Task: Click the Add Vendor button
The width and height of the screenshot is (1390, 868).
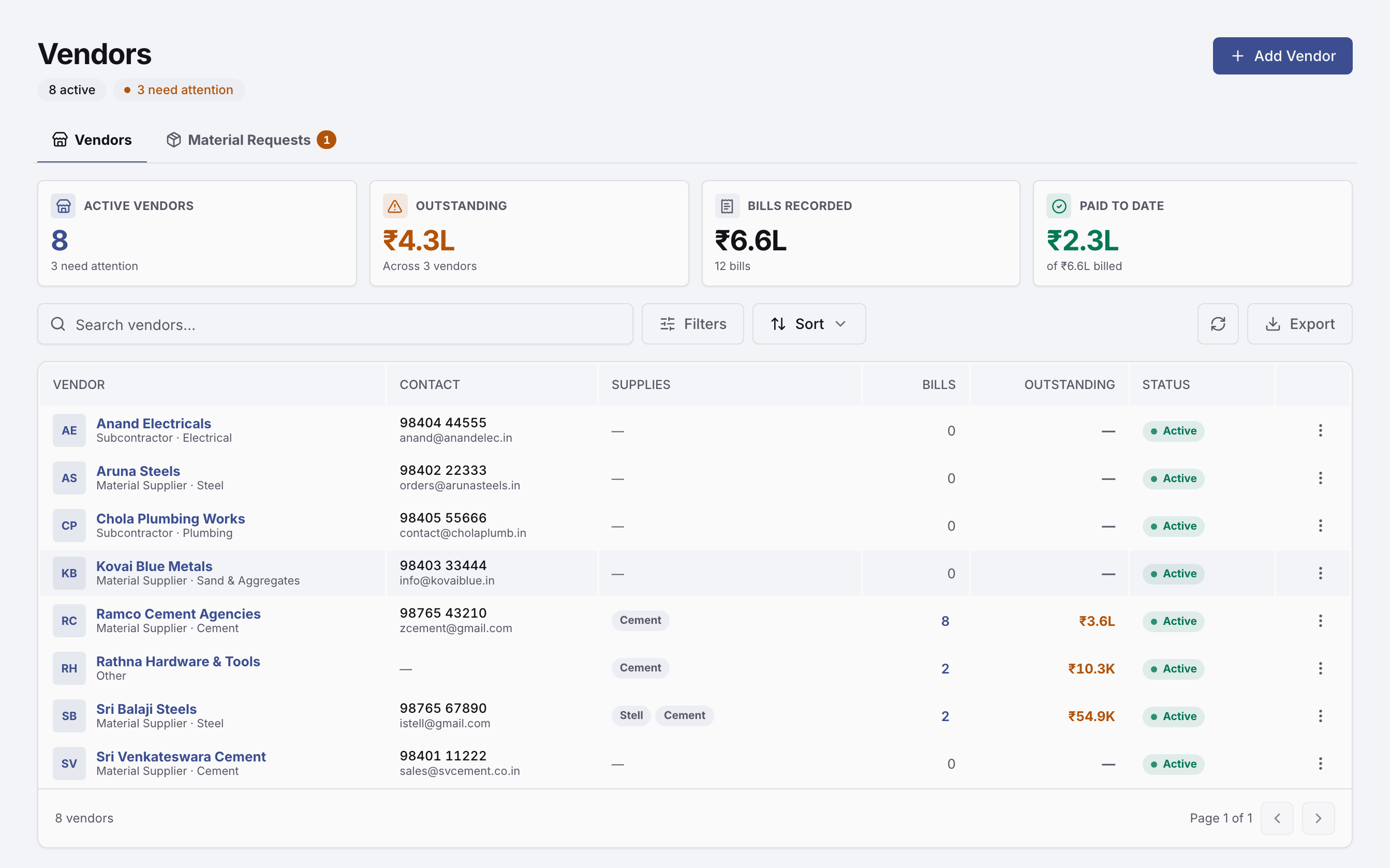Action: [x=1282, y=56]
